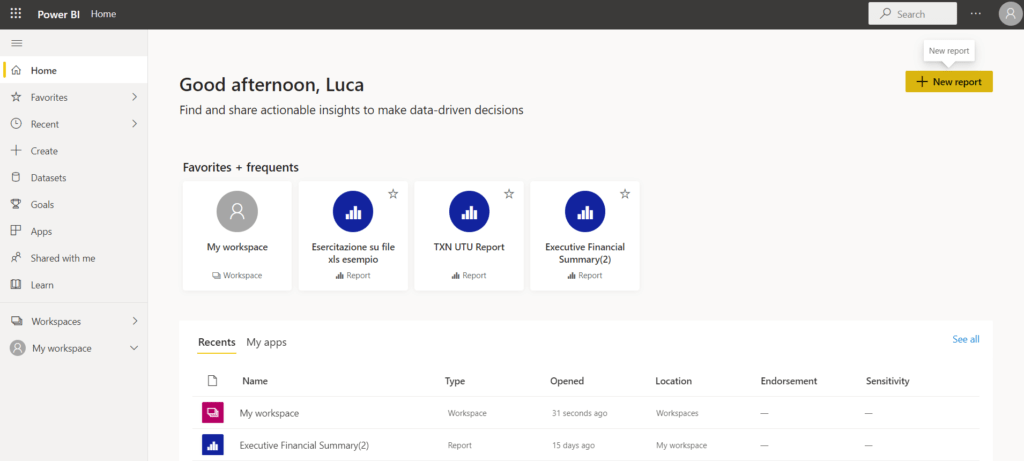This screenshot has width=1024, height=461.
Task: Click the magnifier icon in Search box
Action: point(886,14)
